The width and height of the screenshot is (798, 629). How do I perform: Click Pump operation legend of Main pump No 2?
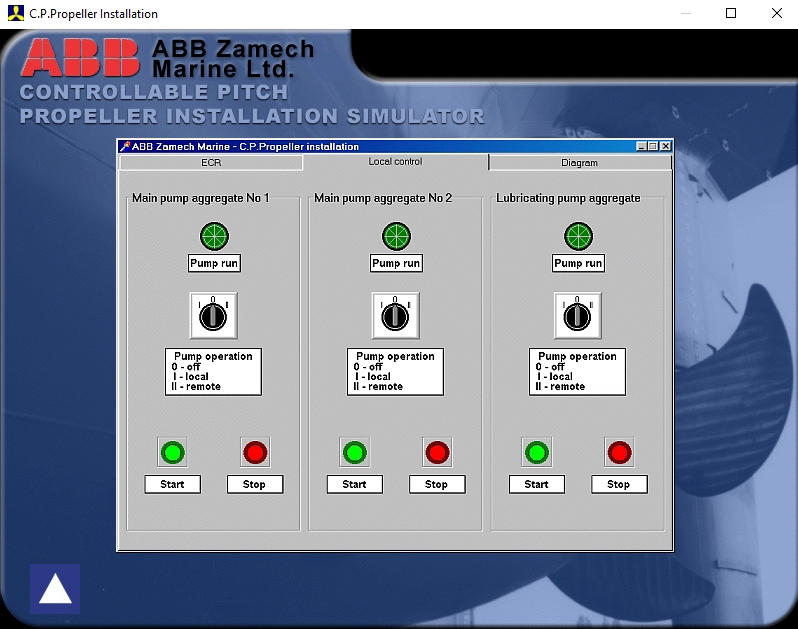click(395, 371)
